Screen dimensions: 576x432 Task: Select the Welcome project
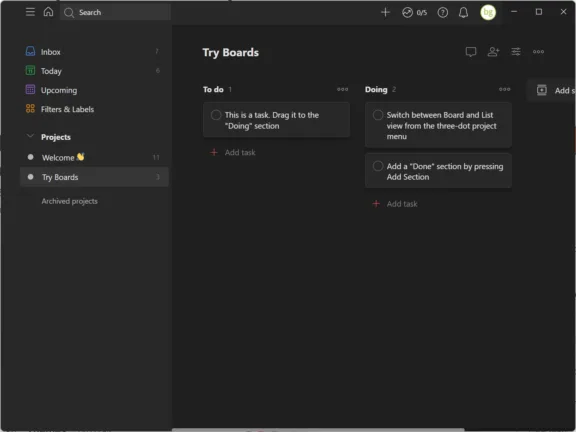click(94, 158)
